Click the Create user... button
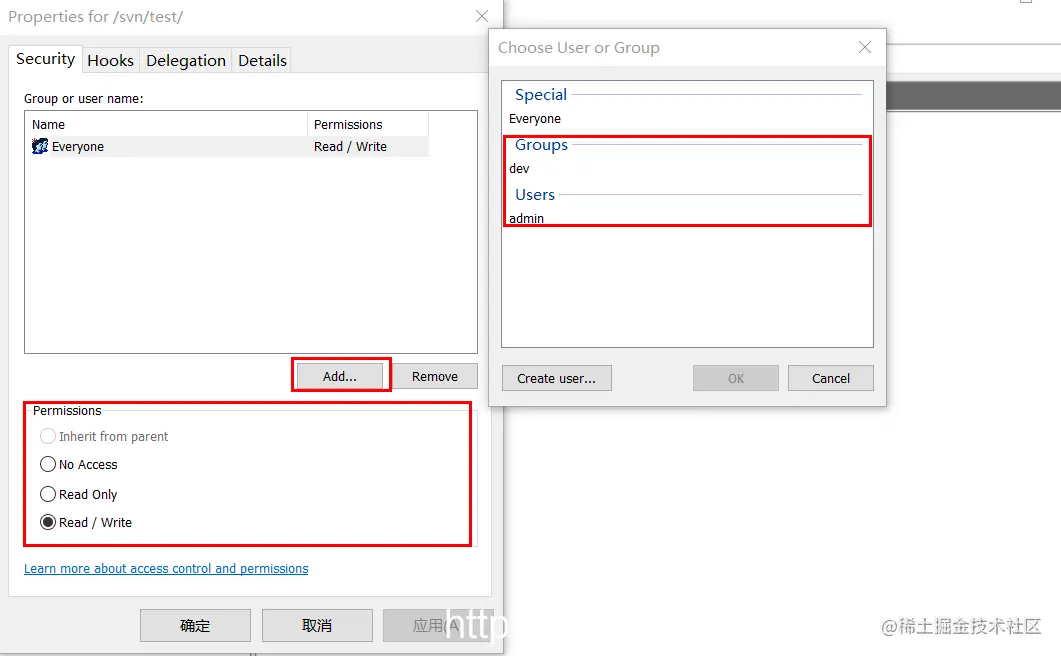The width and height of the screenshot is (1061, 656). 556,378
